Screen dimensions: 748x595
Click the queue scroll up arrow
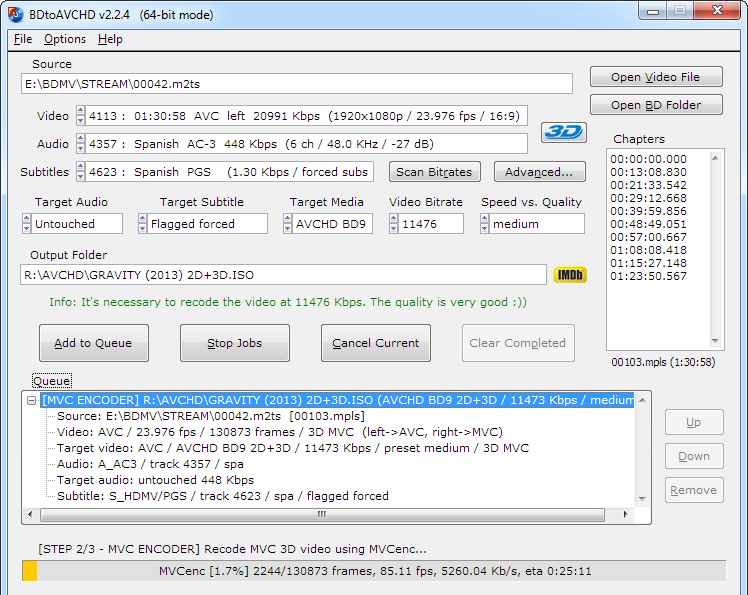643,400
